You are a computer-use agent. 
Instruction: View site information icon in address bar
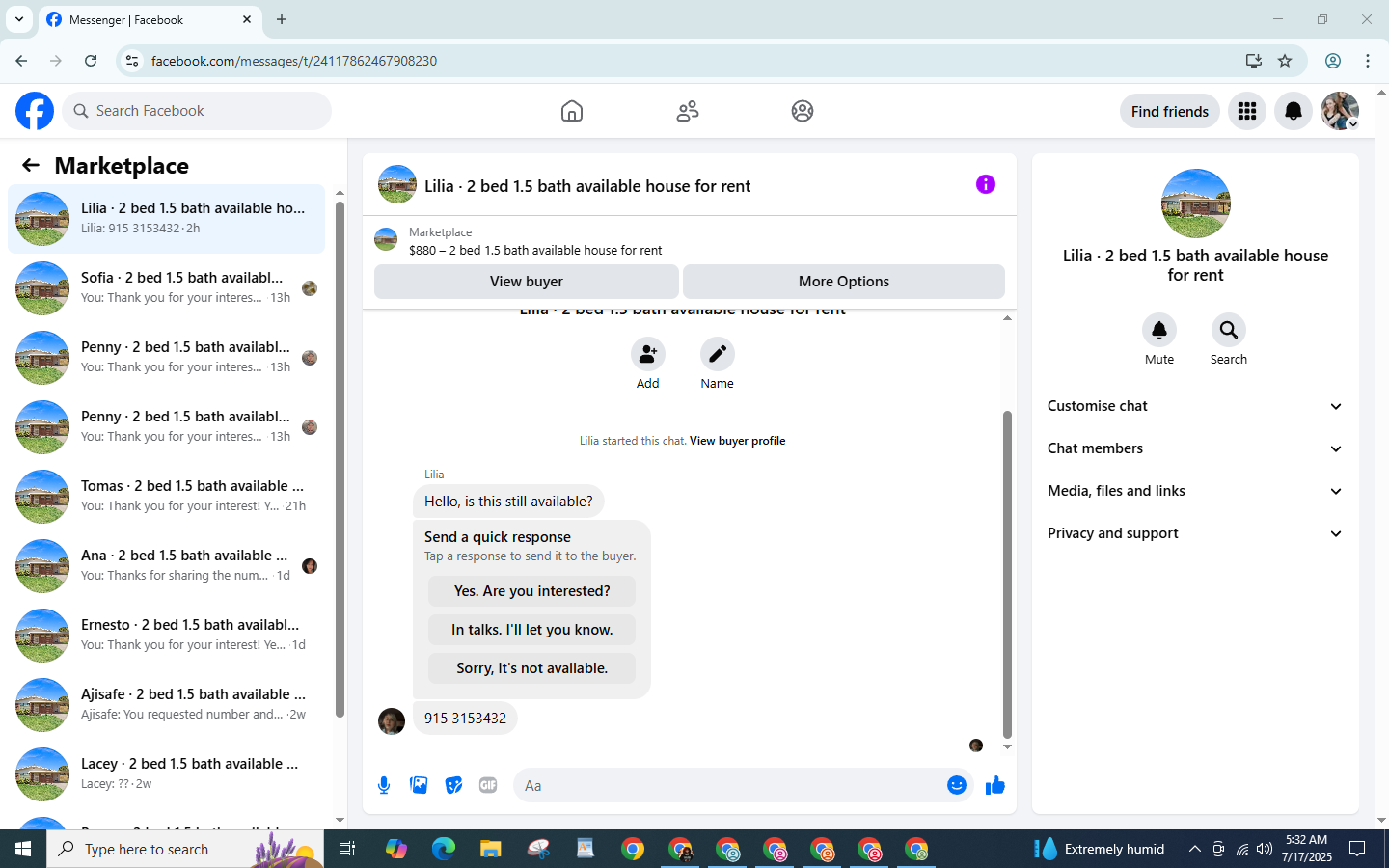(x=132, y=61)
